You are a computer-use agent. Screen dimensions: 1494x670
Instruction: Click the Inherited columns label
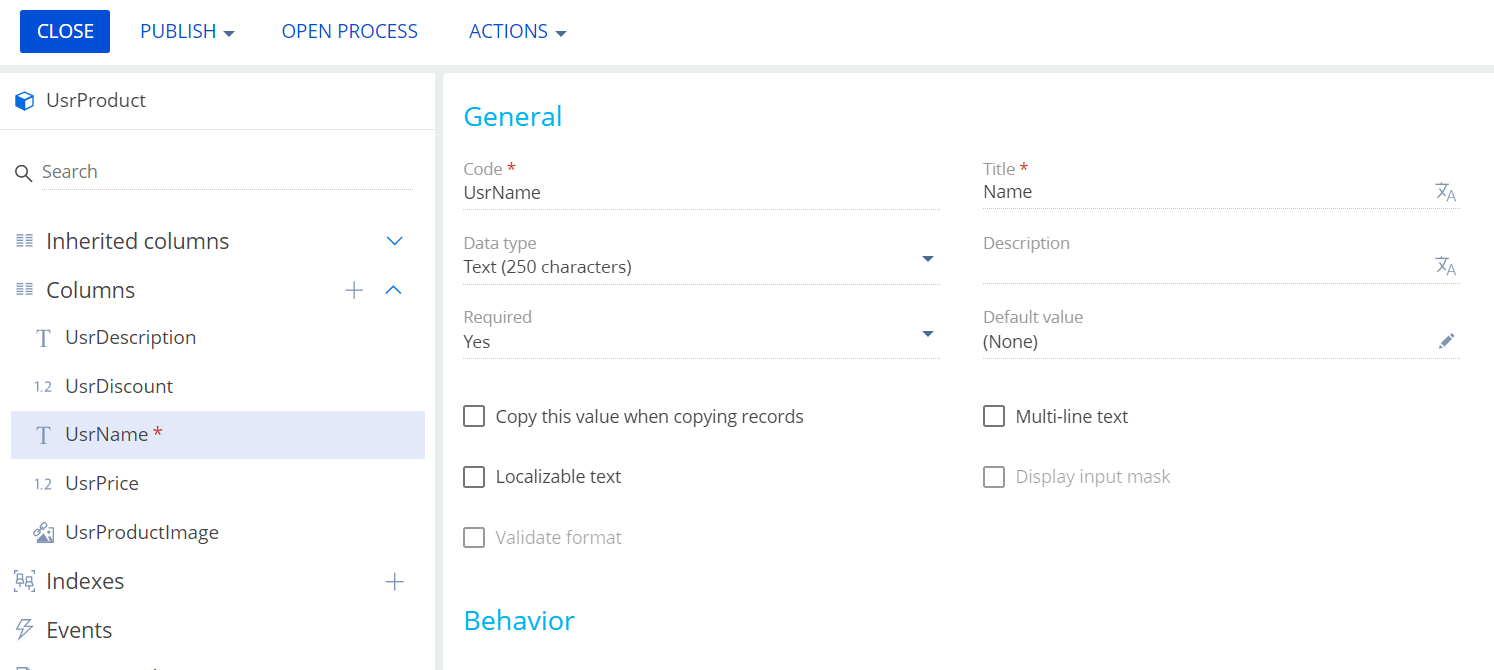[x=138, y=241]
